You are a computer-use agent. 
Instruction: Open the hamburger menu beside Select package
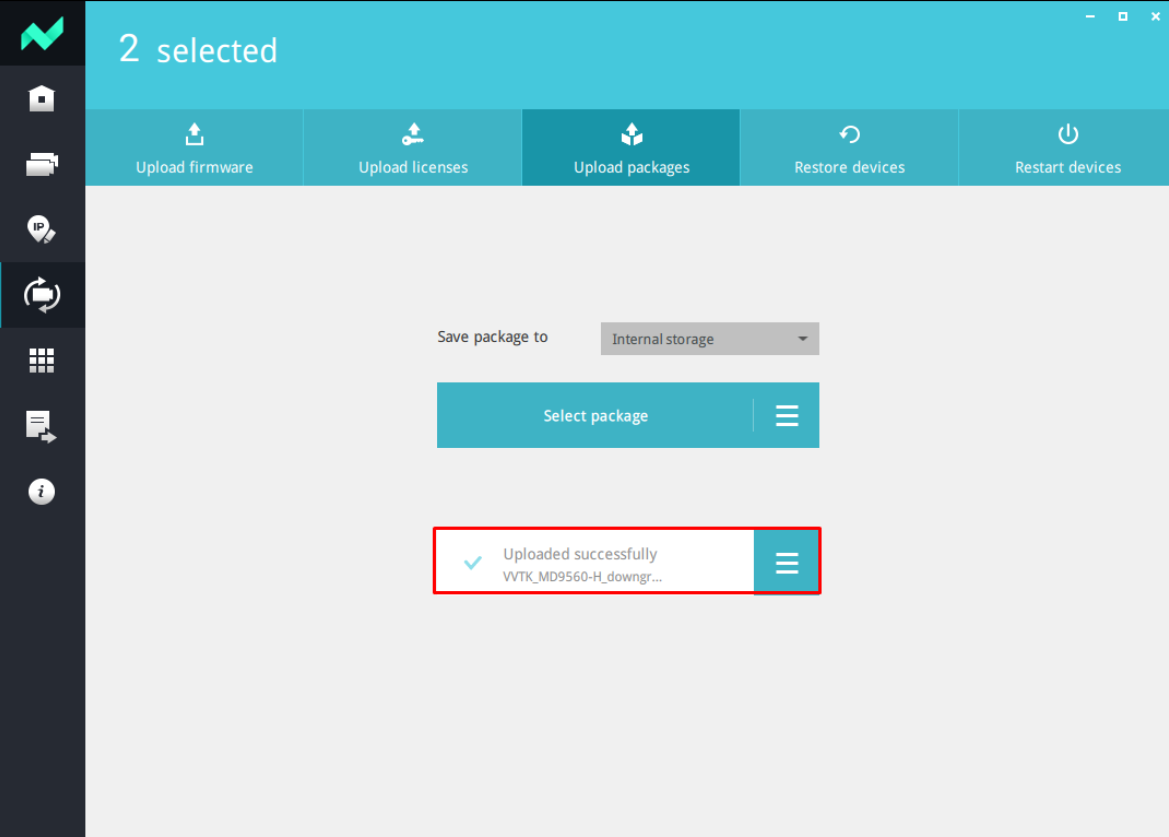pos(787,415)
